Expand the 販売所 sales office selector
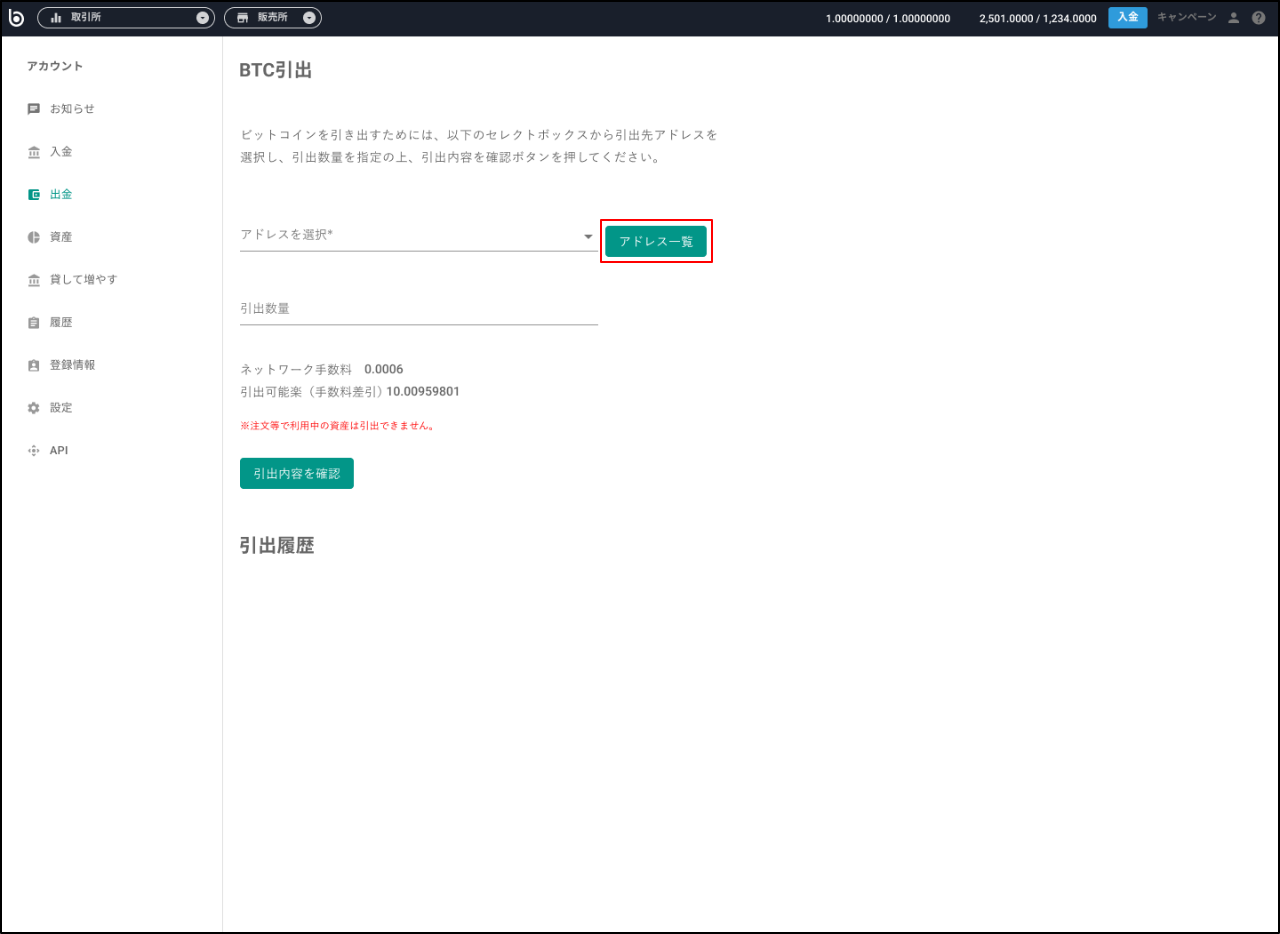Screen dimensions: 1280x934 [x=273, y=17]
